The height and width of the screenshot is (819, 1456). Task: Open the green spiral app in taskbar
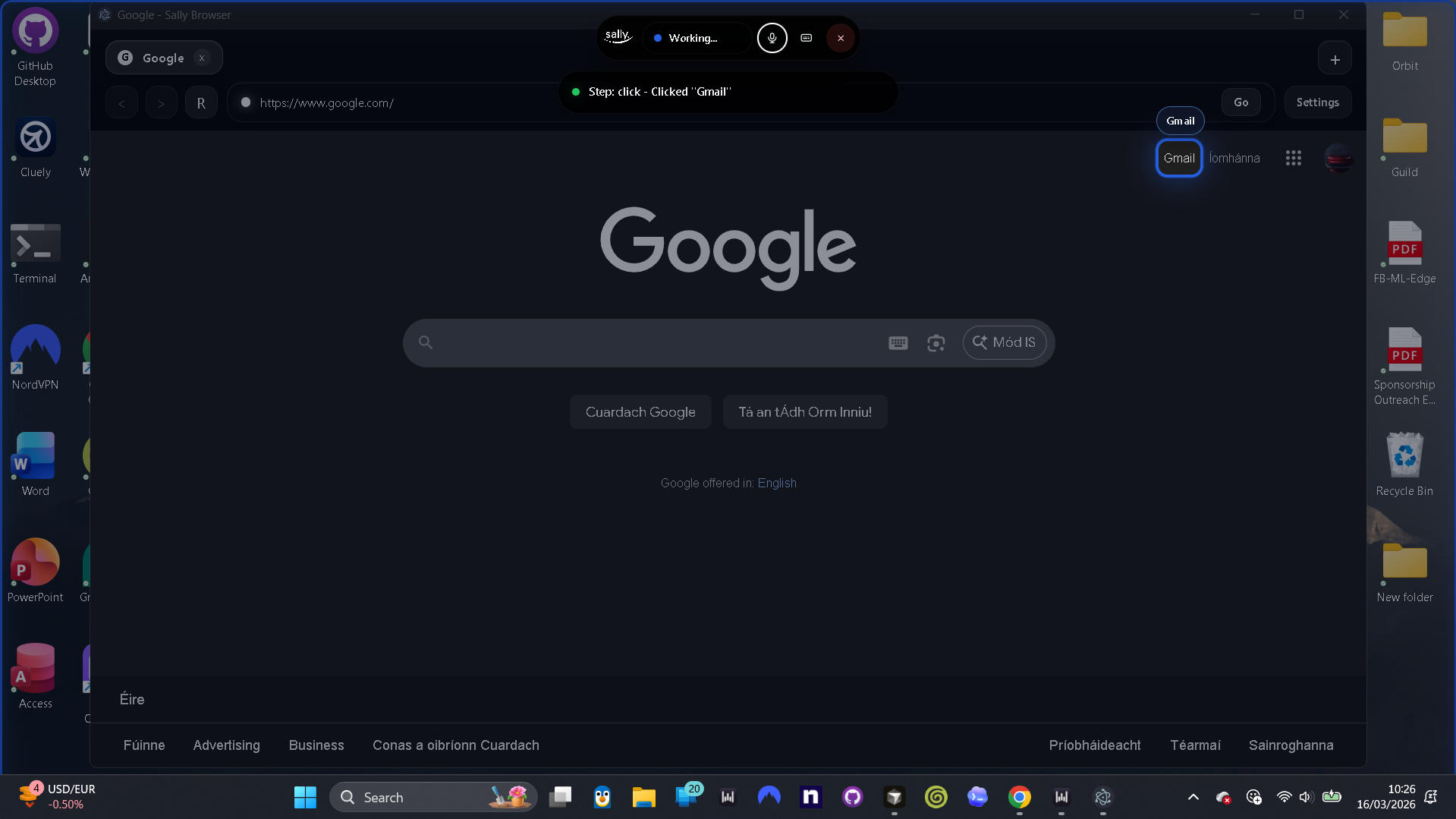click(x=936, y=797)
